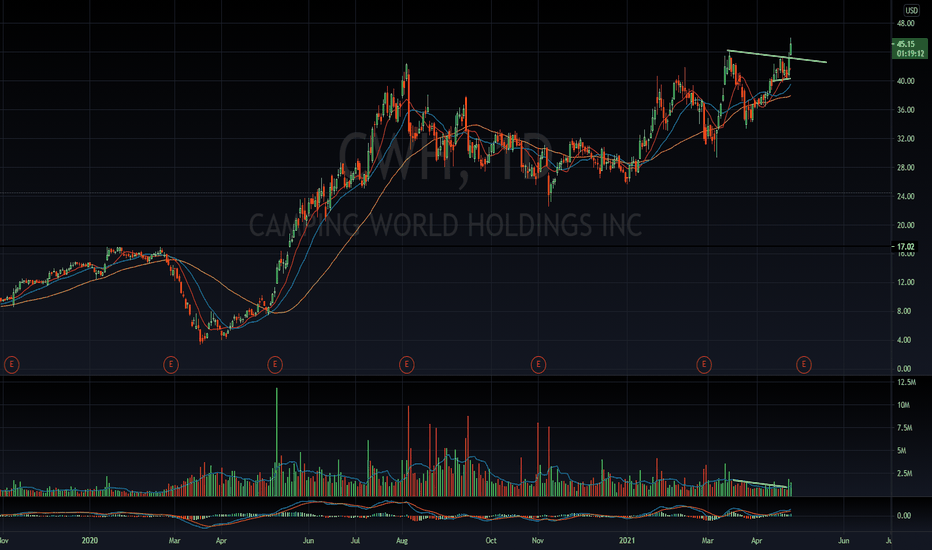Click the 20.00 price axis label

[x=905, y=225]
